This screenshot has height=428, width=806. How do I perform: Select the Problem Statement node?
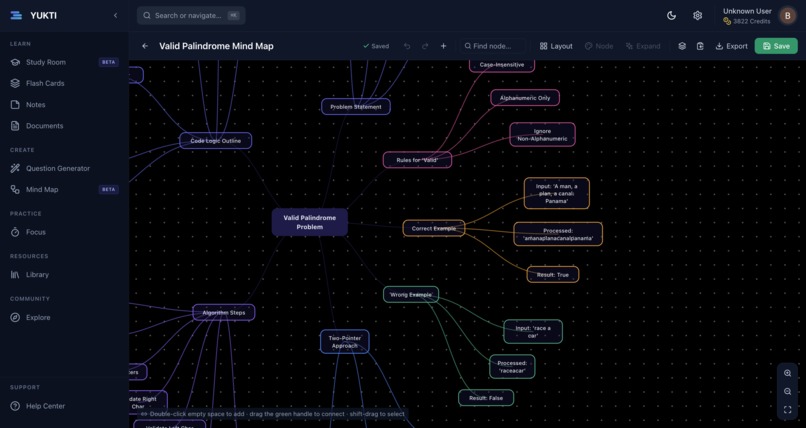coord(356,107)
